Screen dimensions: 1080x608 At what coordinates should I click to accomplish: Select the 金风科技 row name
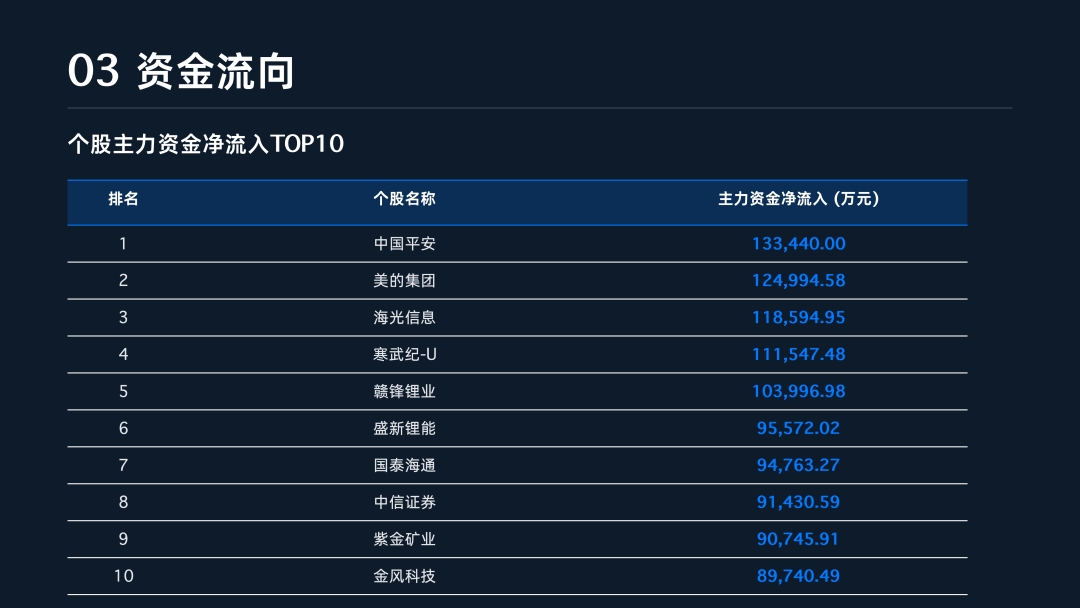404,576
